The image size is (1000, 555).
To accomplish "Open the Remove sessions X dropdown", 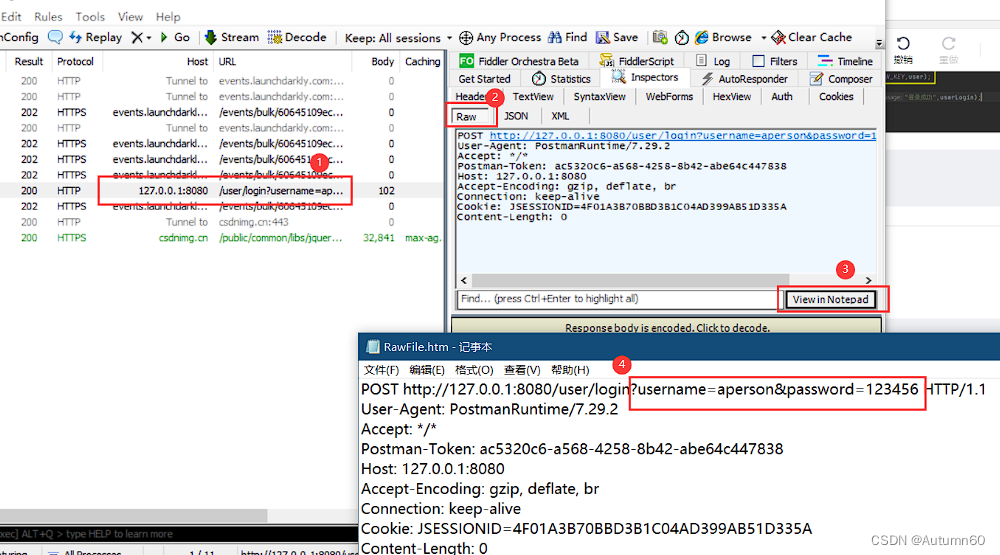I will coord(141,38).
